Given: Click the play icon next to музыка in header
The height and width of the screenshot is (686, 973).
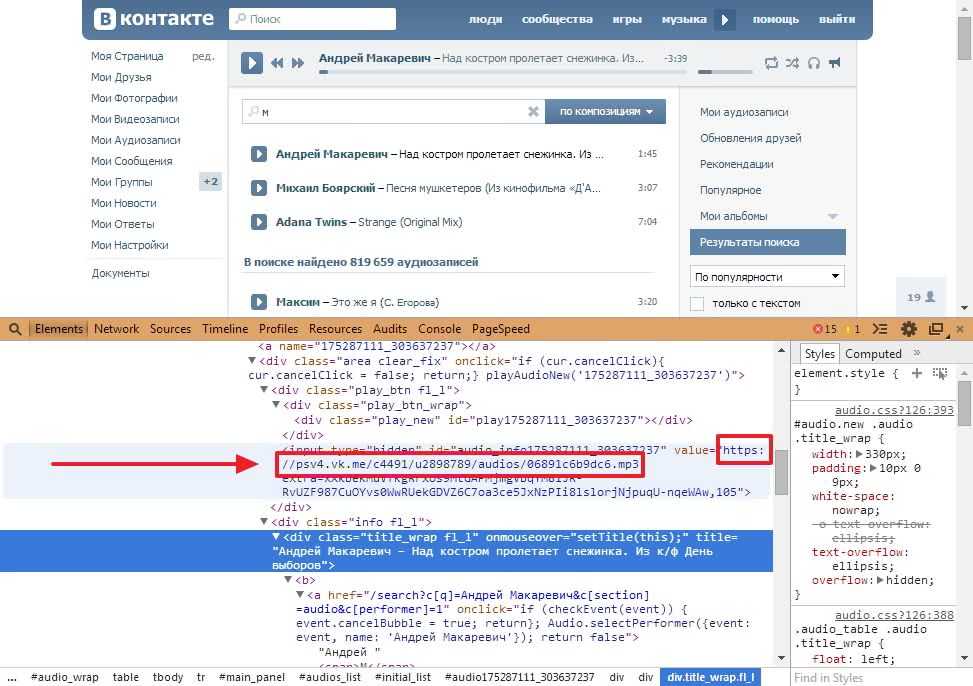Looking at the screenshot, I should (x=725, y=20).
